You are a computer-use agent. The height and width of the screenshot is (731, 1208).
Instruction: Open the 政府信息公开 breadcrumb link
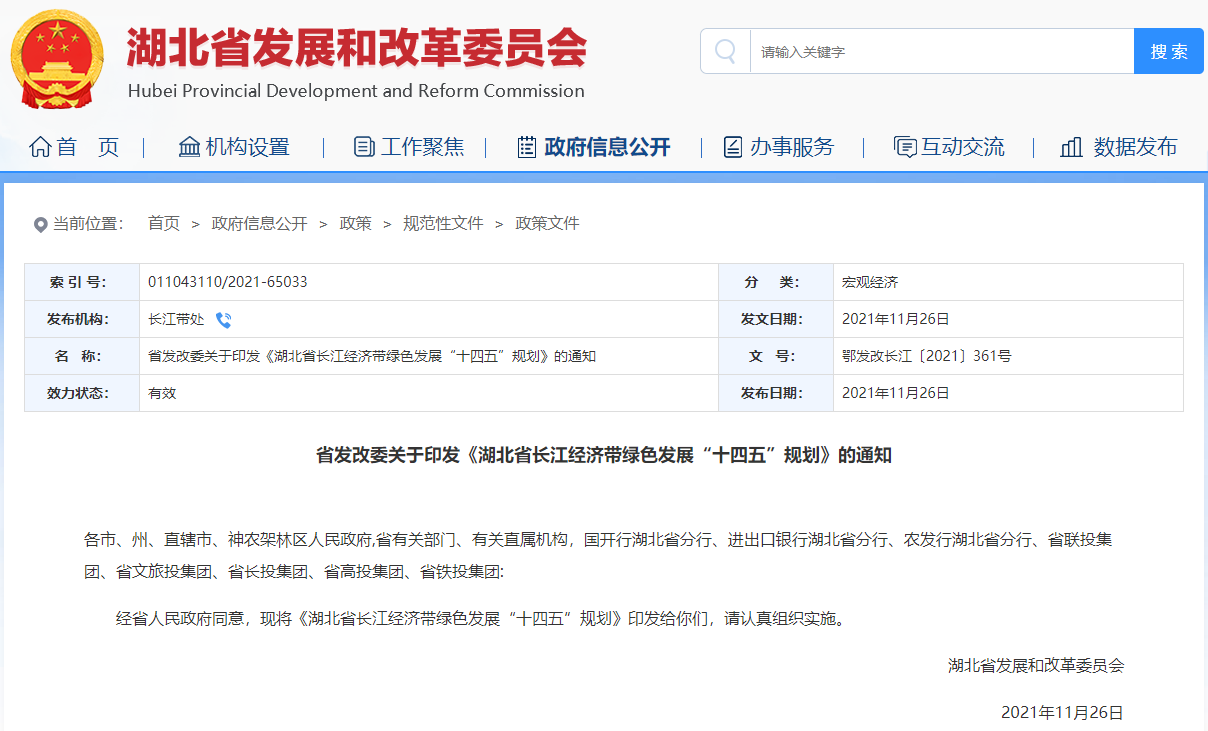259,224
